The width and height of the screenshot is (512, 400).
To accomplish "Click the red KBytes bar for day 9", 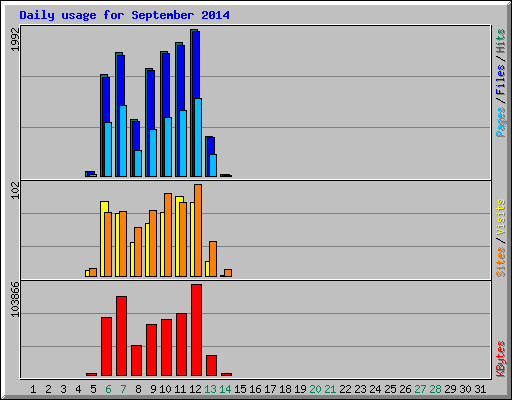I will click(x=151, y=350).
